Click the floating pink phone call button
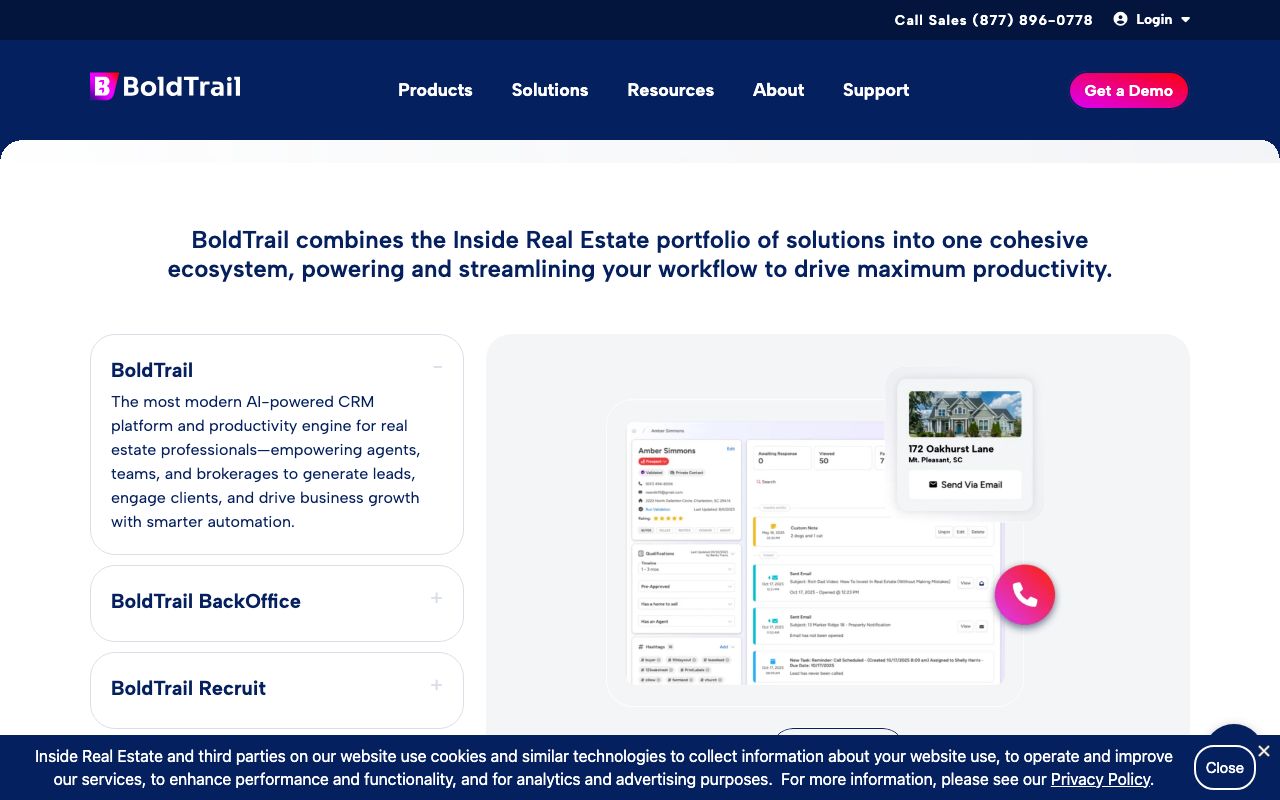Screen dimensions: 1280x800 (x=1025, y=595)
